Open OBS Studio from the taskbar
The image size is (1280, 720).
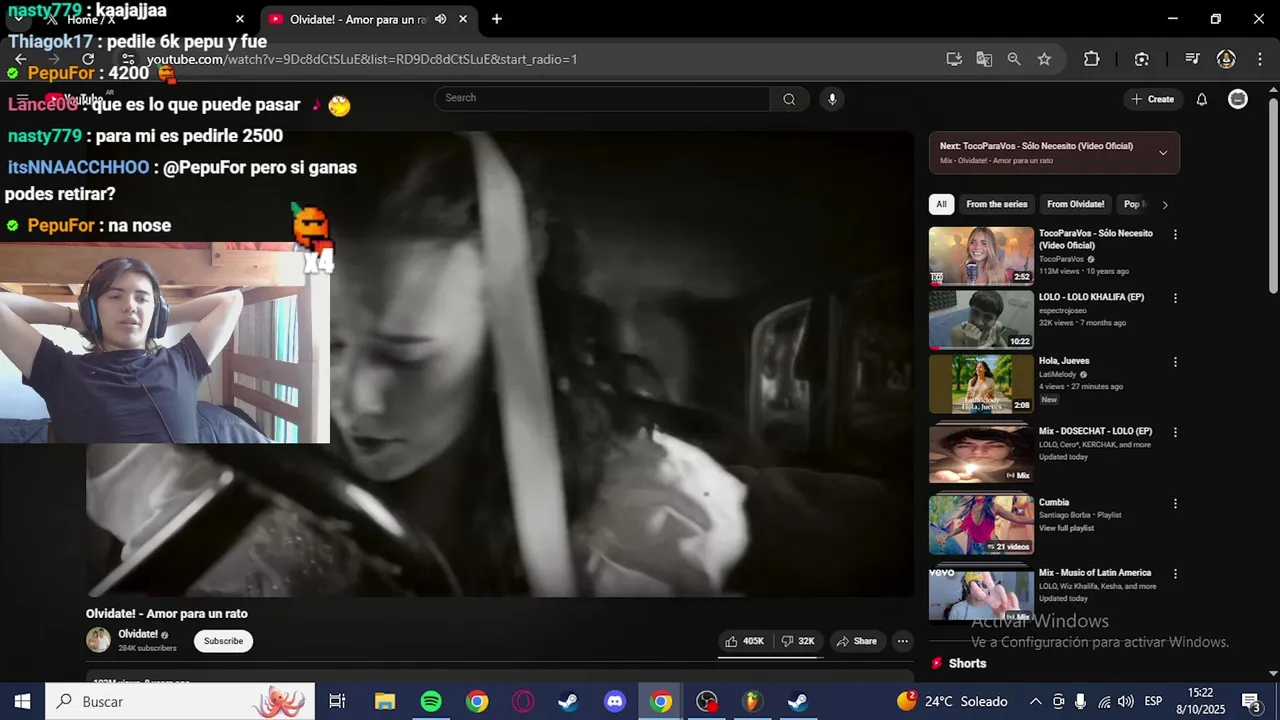click(707, 701)
